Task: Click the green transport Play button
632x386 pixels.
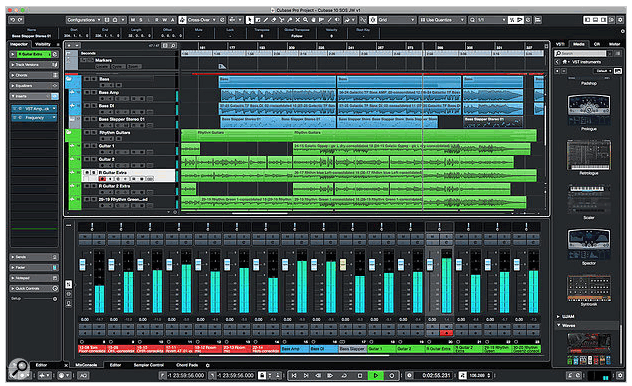Action: coord(376,375)
